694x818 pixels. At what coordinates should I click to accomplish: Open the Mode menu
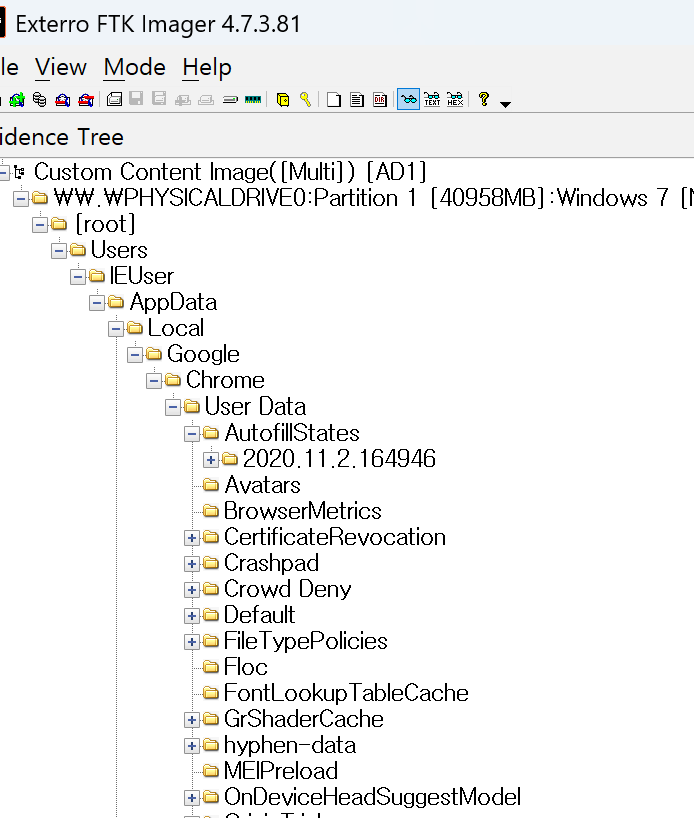(135, 67)
